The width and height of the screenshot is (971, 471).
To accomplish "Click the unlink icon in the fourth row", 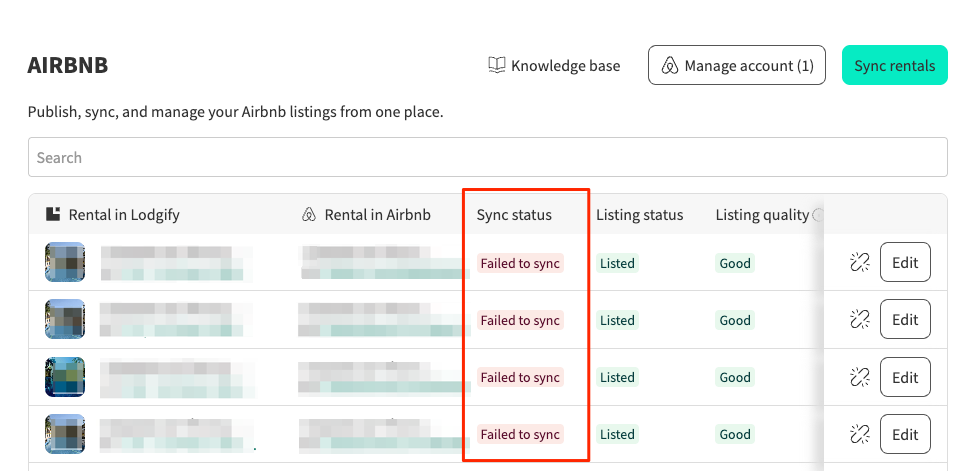I will point(859,434).
